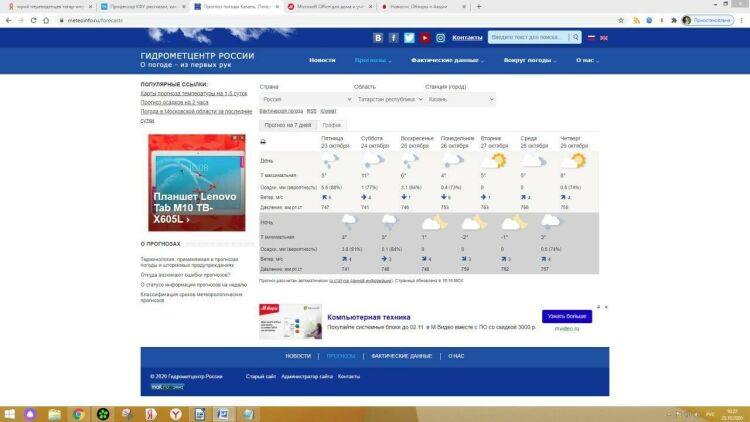Click the Twitter icon in header
The height and width of the screenshot is (422, 750).
409,38
